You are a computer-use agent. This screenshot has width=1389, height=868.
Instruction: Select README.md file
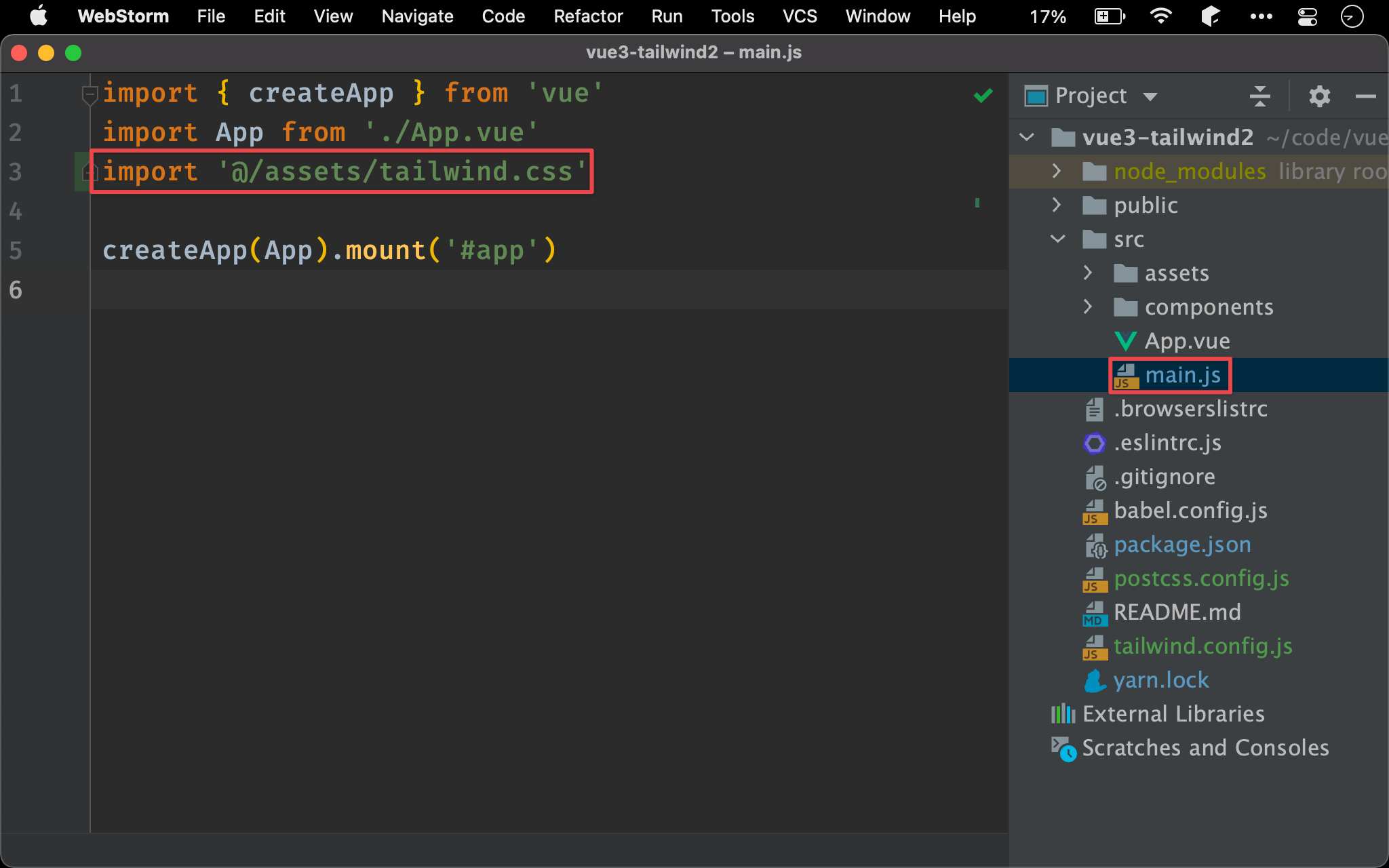click(1177, 612)
